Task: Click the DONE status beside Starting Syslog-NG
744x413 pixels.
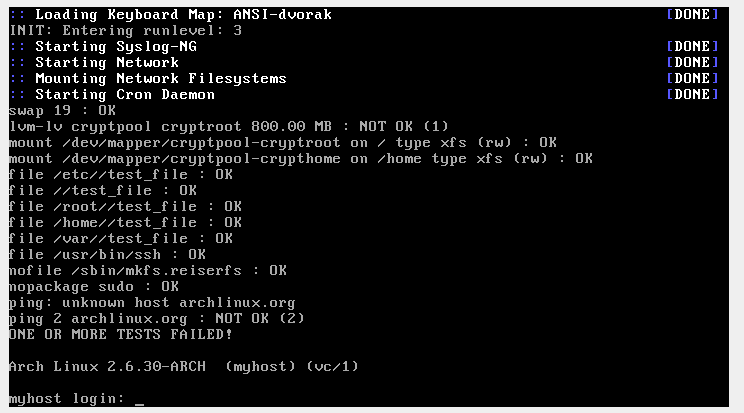Action: coord(691,46)
